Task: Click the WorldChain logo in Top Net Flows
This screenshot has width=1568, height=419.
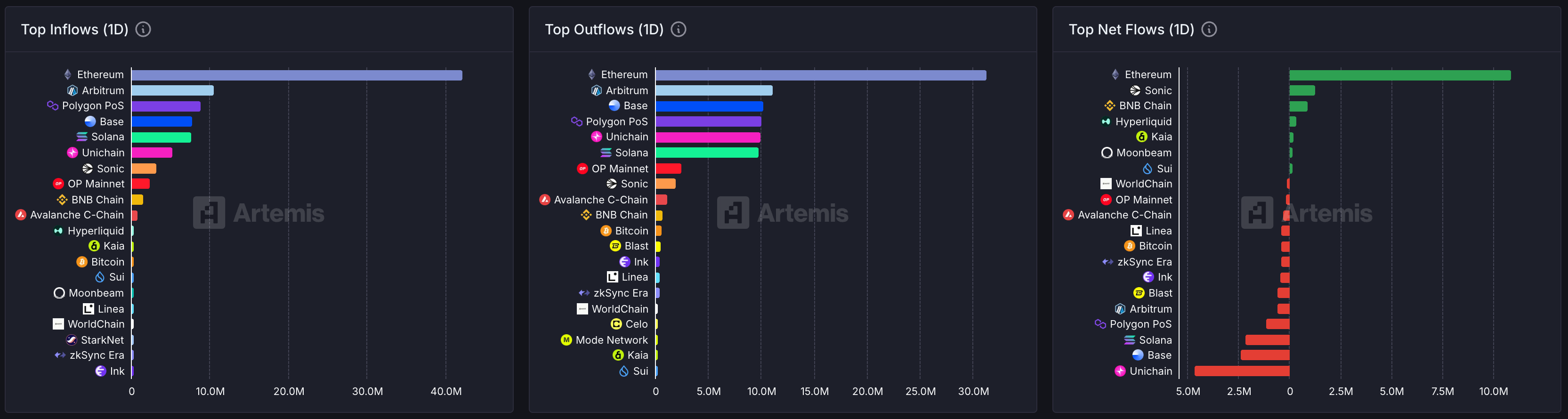Action: coord(1106,183)
